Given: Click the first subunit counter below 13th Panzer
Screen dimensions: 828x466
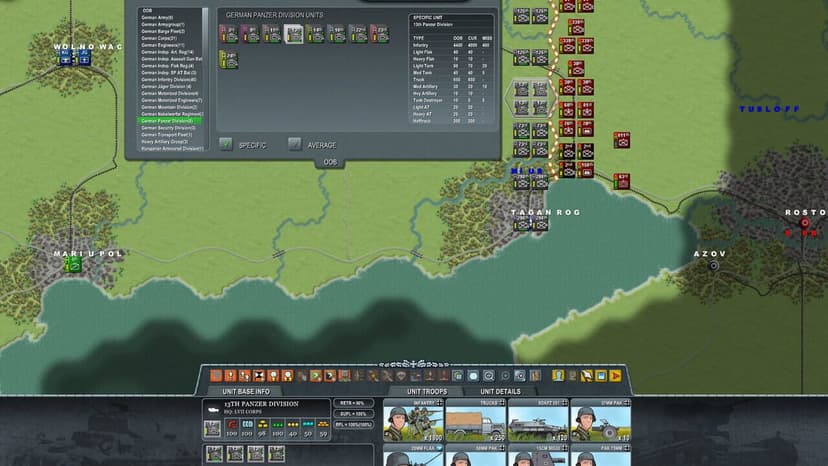Looking at the screenshot, I should (x=214, y=453).
